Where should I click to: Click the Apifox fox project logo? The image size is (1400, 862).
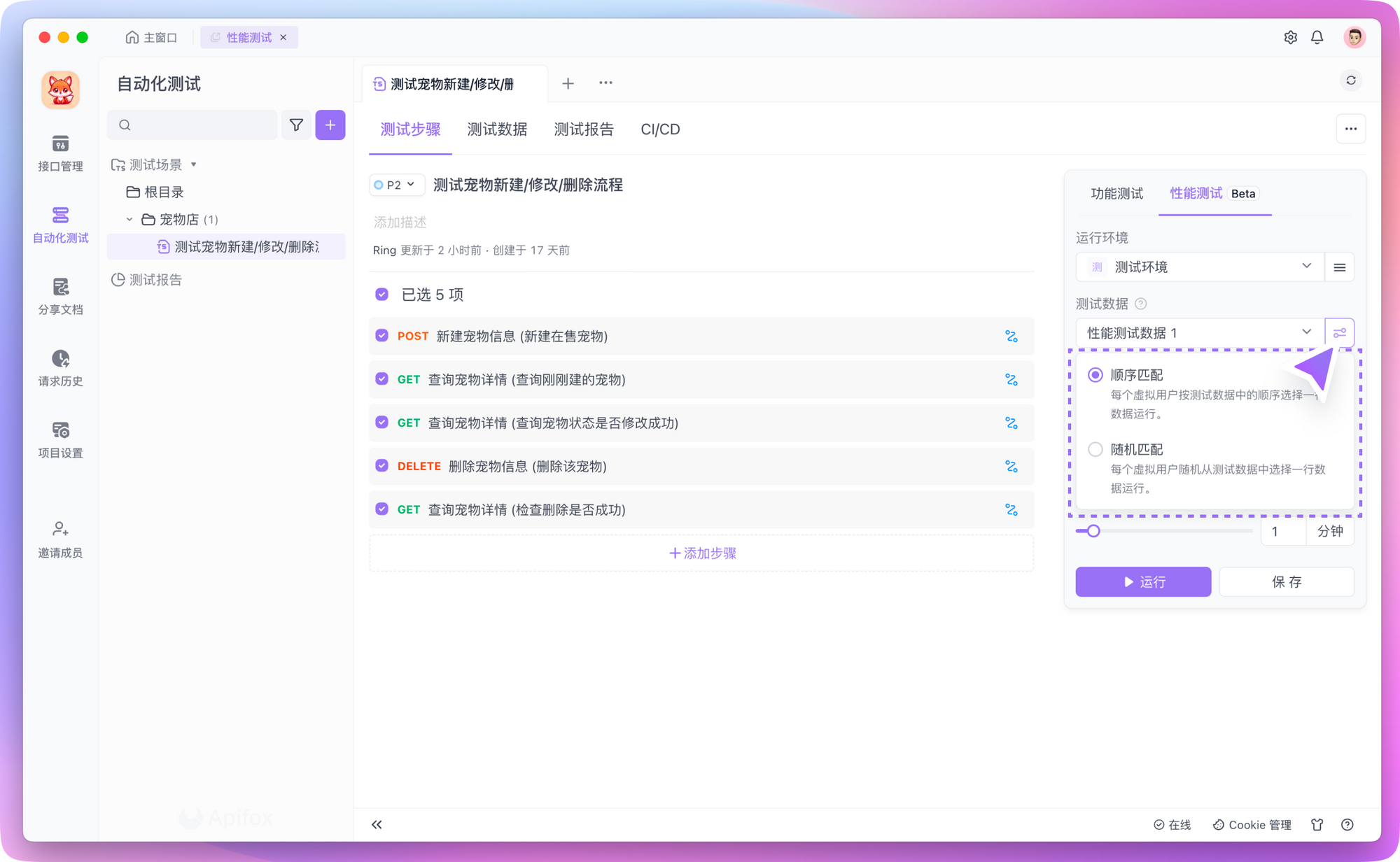coord(60,90)
